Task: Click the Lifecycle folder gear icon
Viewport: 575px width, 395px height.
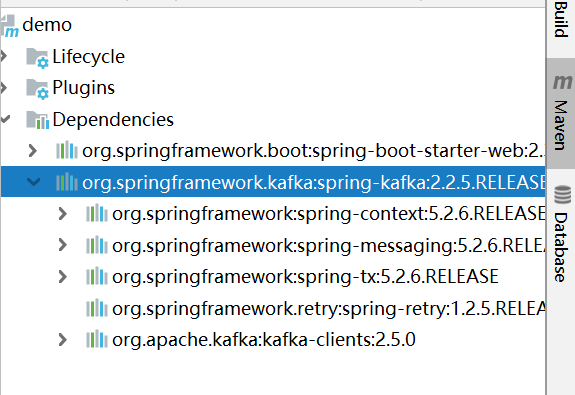Action: [x=37, y=58]
